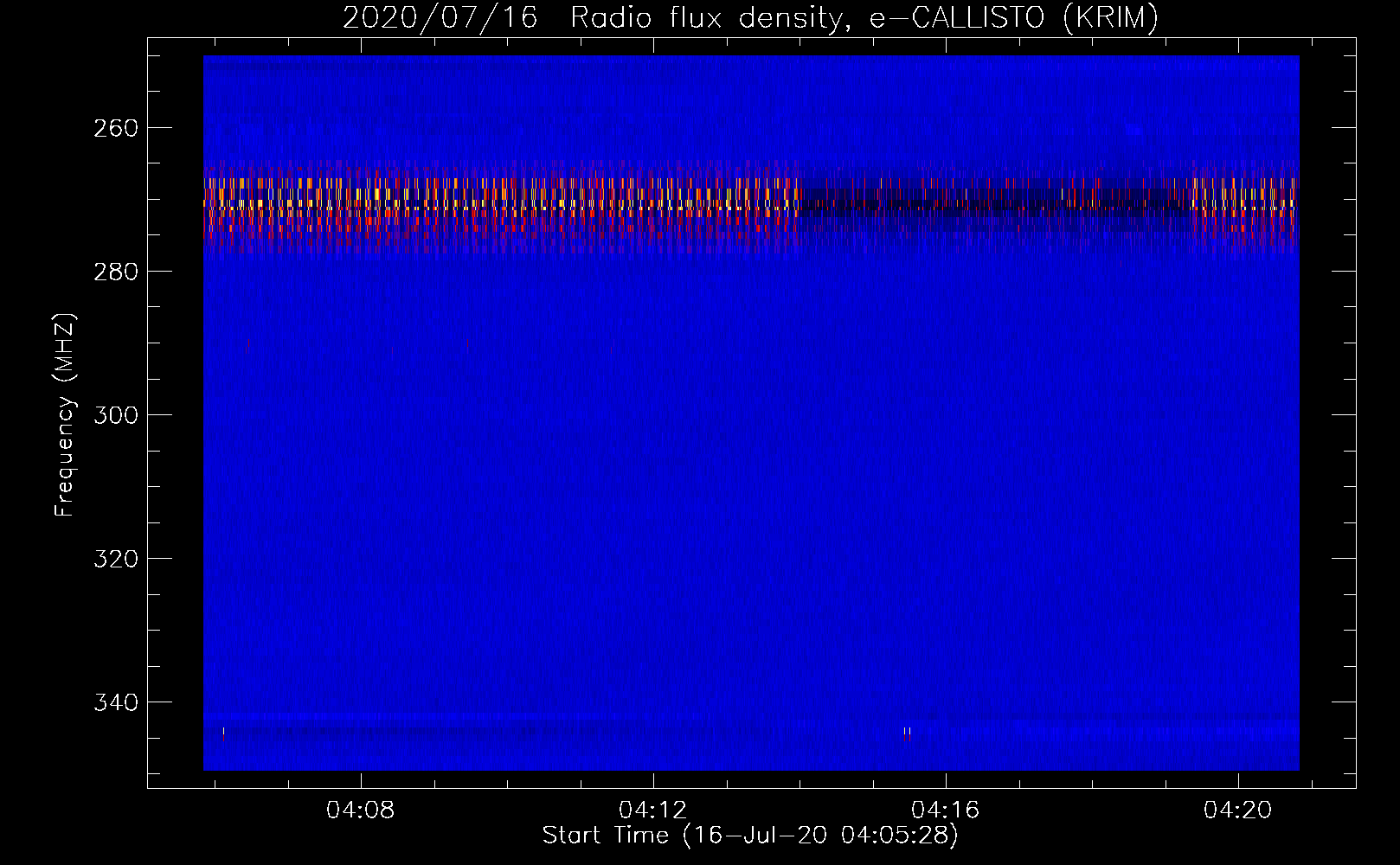
Task: Click the 'Frequency (MHZ)' axis label
Action: (65, 414)
